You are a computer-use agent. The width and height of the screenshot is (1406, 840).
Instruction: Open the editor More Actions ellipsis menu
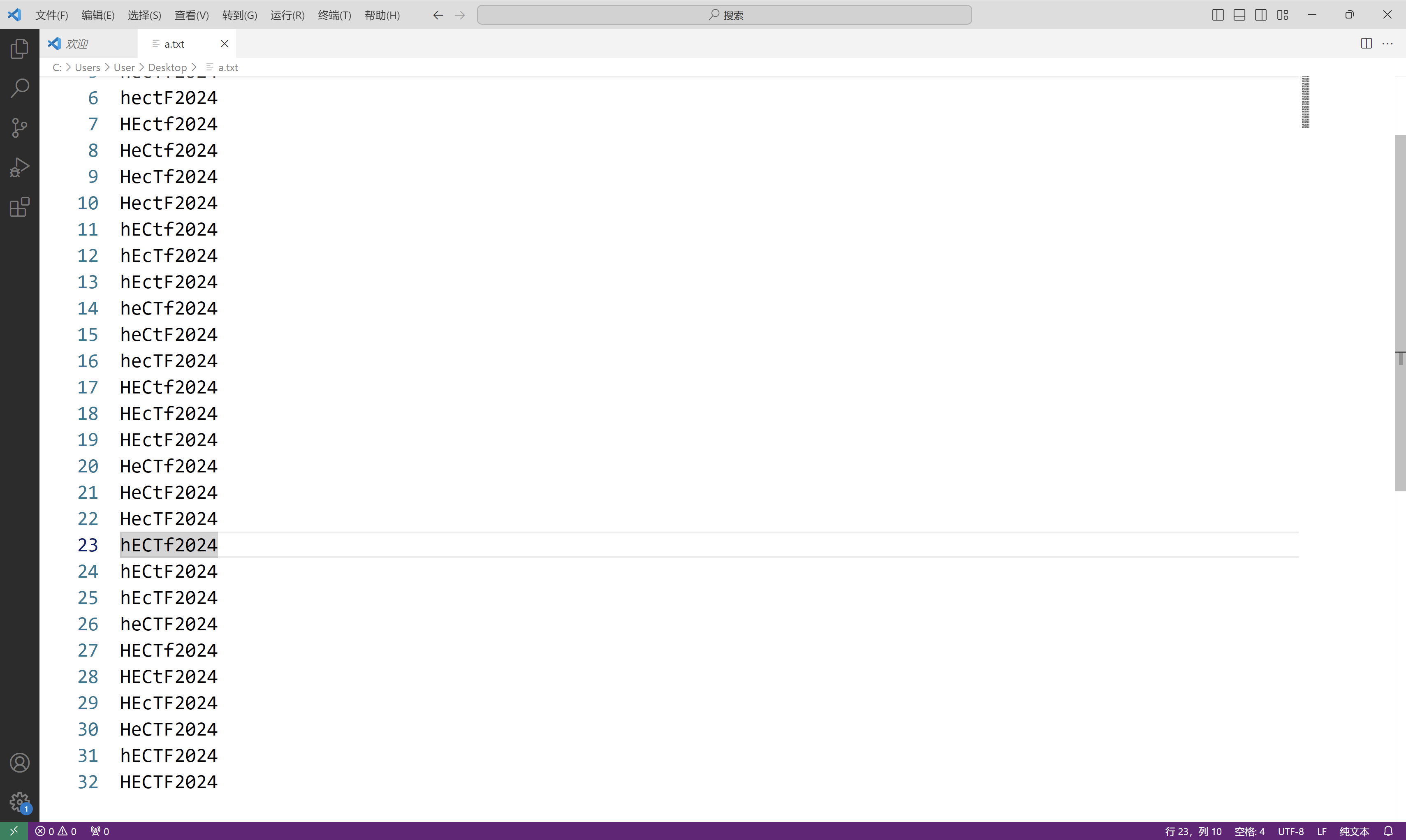click(1387, 44)
